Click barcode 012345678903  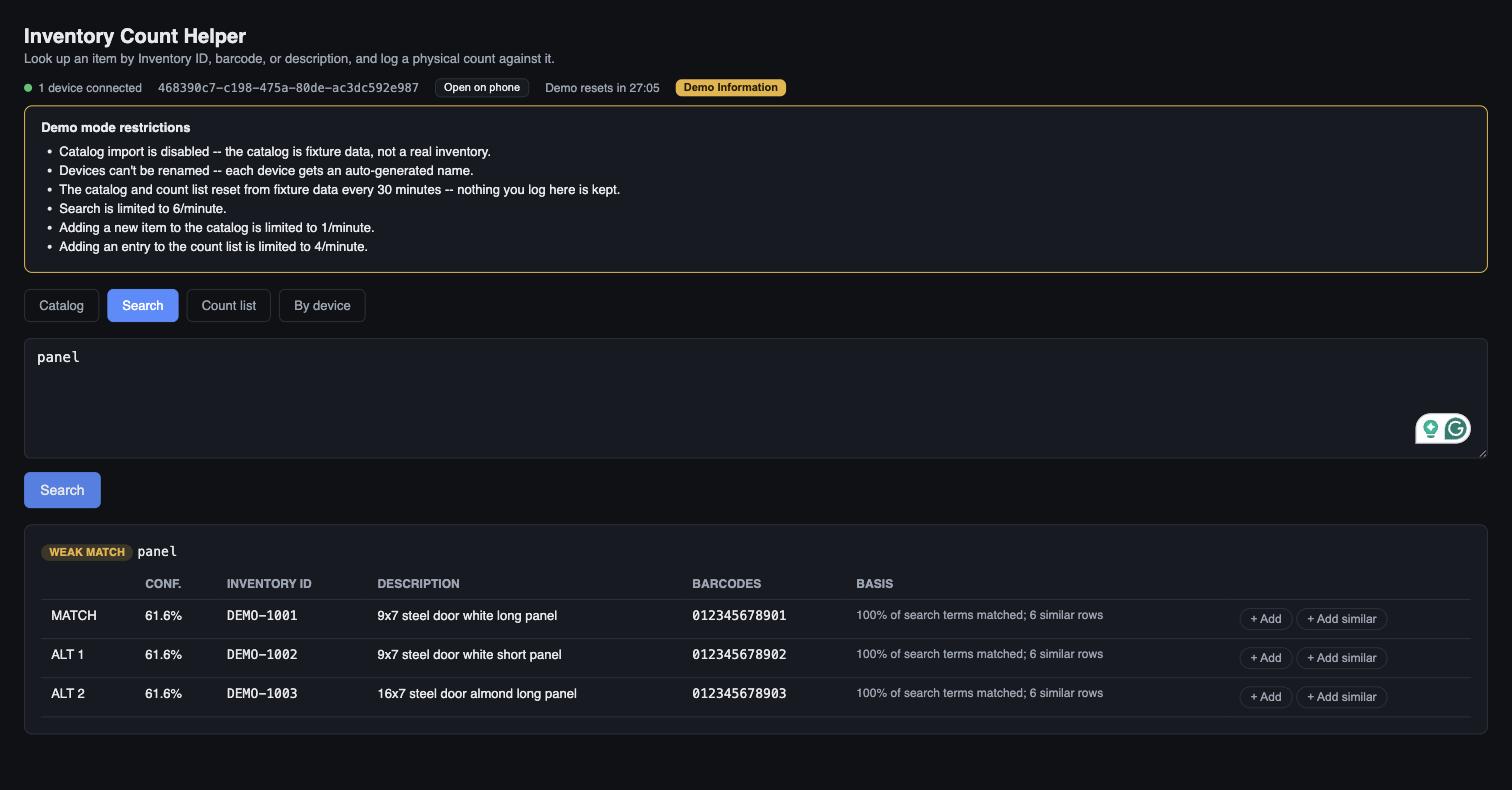click(x=739, y=694)
